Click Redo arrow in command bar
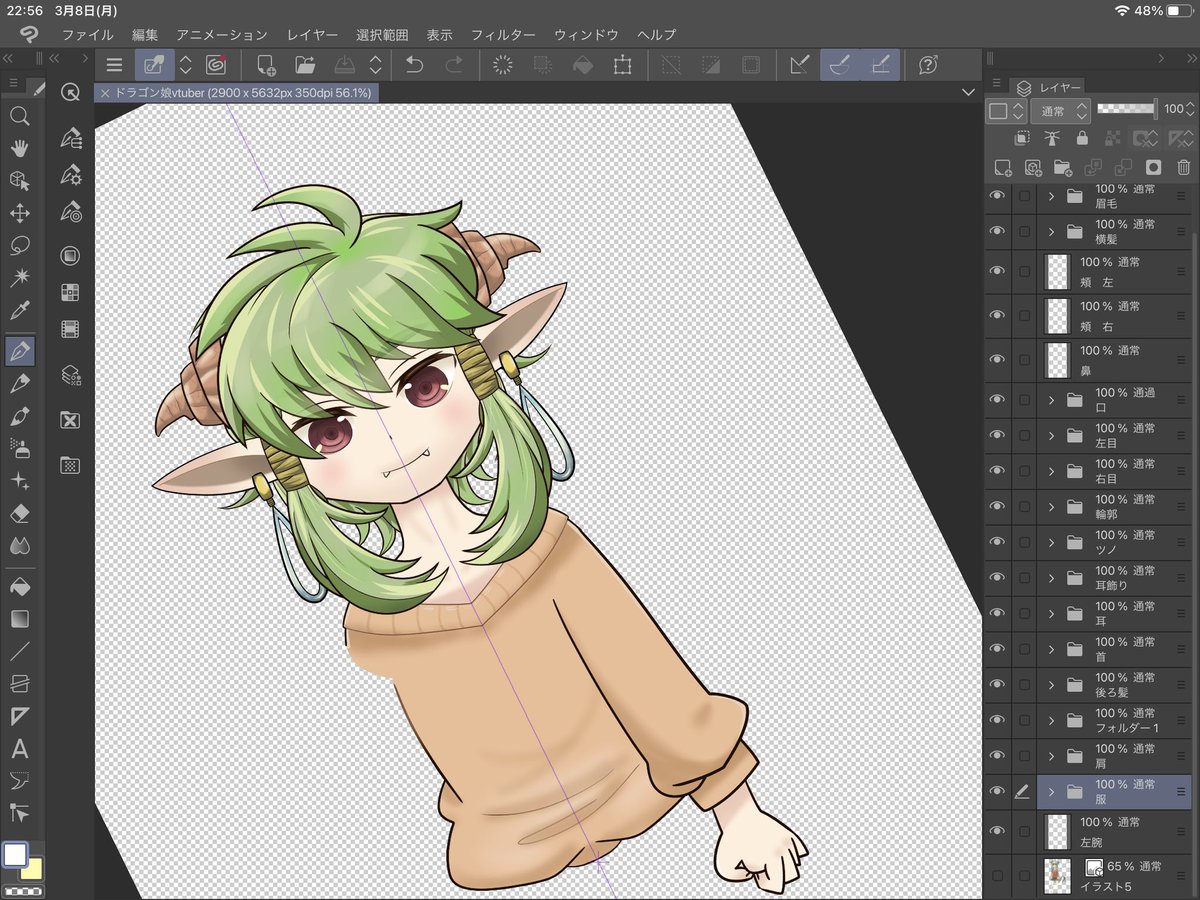Viewport: 1200px width, 900px height. coord(453,65)
